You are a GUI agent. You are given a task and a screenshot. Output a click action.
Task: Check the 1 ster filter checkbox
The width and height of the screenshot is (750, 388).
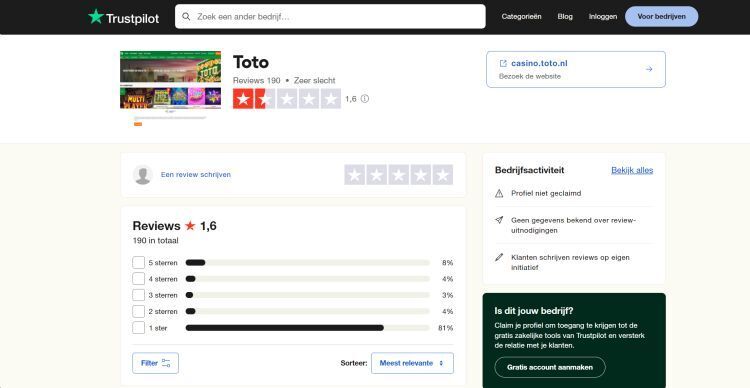click(x=139, y=328)
